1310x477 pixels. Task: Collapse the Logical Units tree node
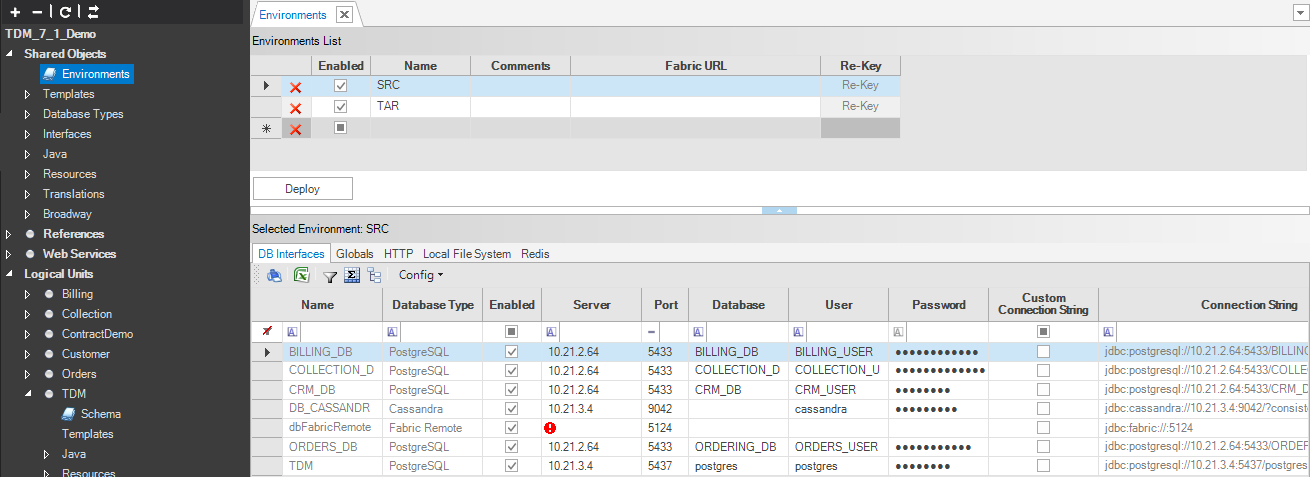click(10, 274)
